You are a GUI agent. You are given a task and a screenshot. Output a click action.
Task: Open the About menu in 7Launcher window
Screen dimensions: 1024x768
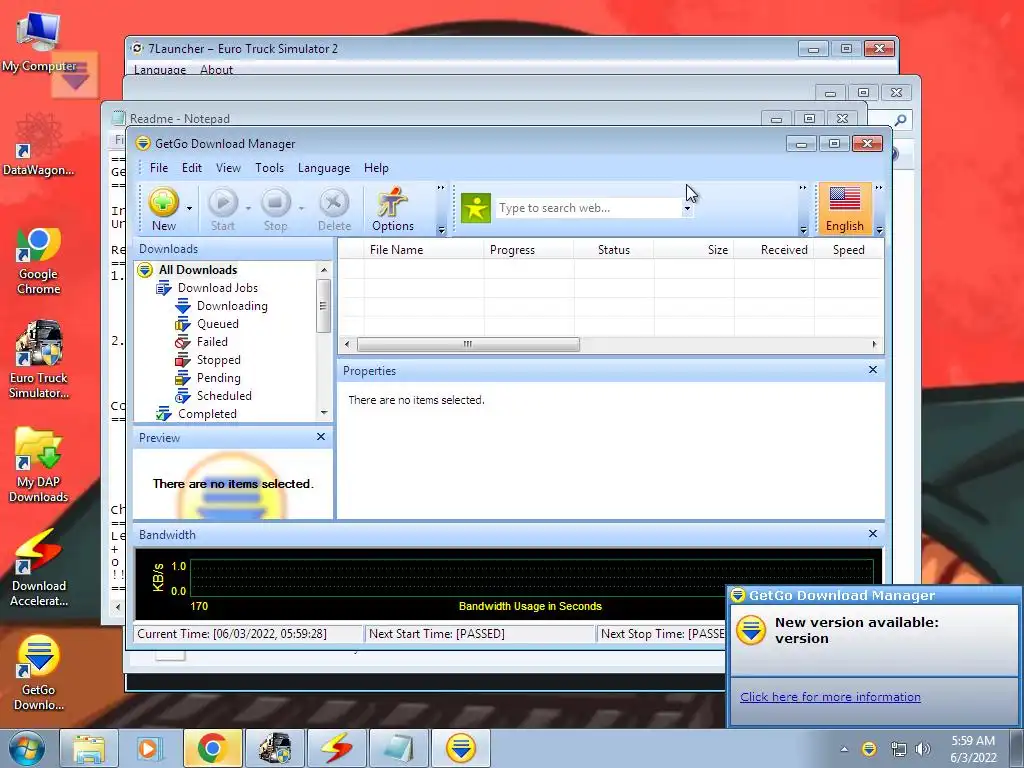216,70
